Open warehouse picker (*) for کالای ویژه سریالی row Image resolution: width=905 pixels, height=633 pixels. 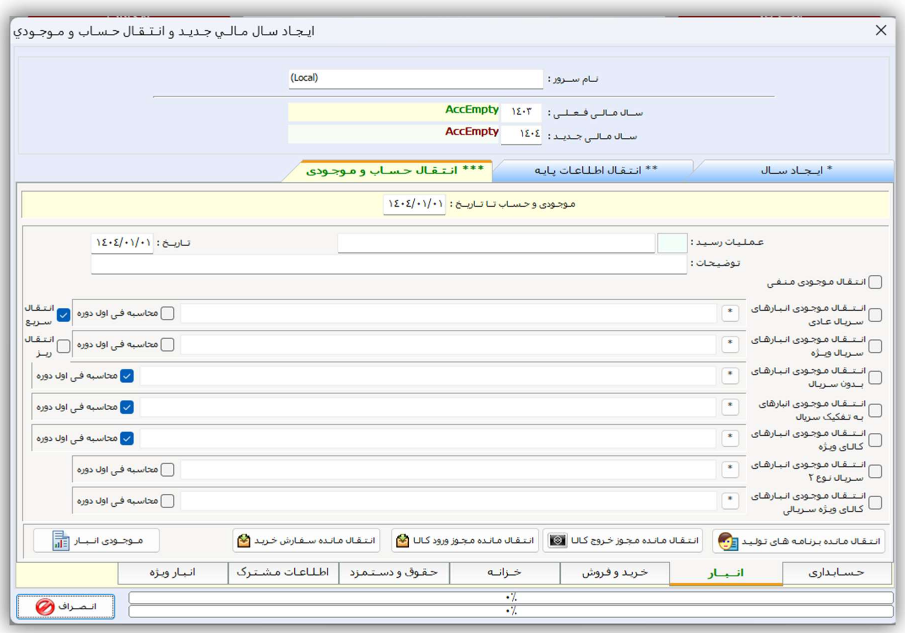(x=730, y=500)
